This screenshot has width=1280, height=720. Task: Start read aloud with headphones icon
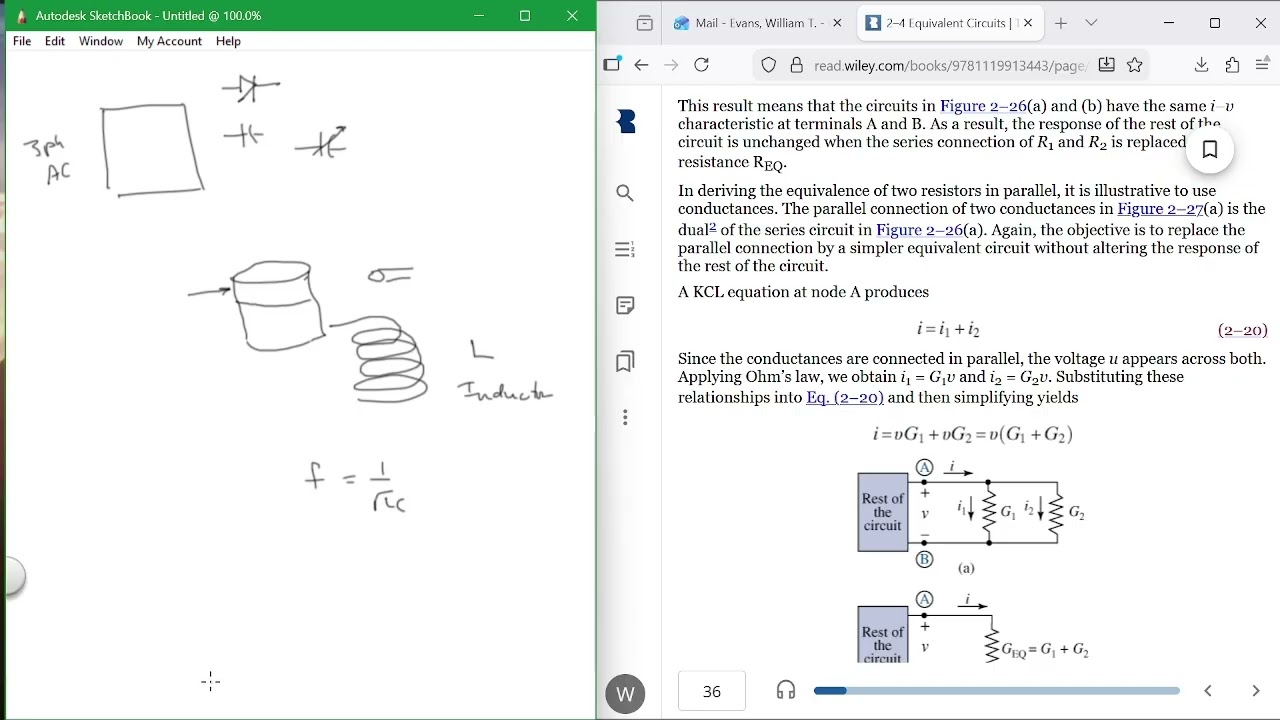[786, 690]
